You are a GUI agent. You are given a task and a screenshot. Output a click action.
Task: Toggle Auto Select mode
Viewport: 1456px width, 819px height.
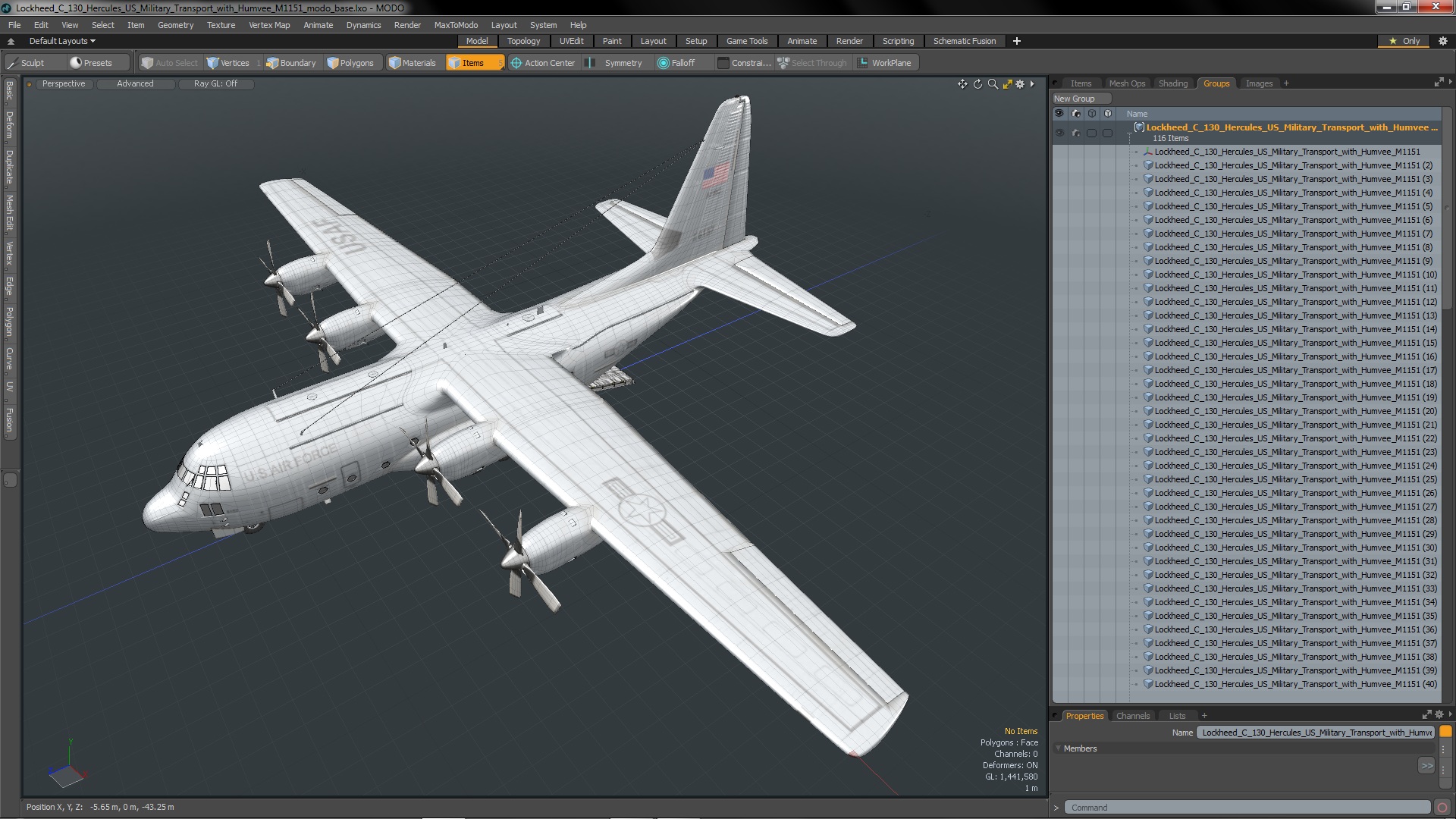170,63
